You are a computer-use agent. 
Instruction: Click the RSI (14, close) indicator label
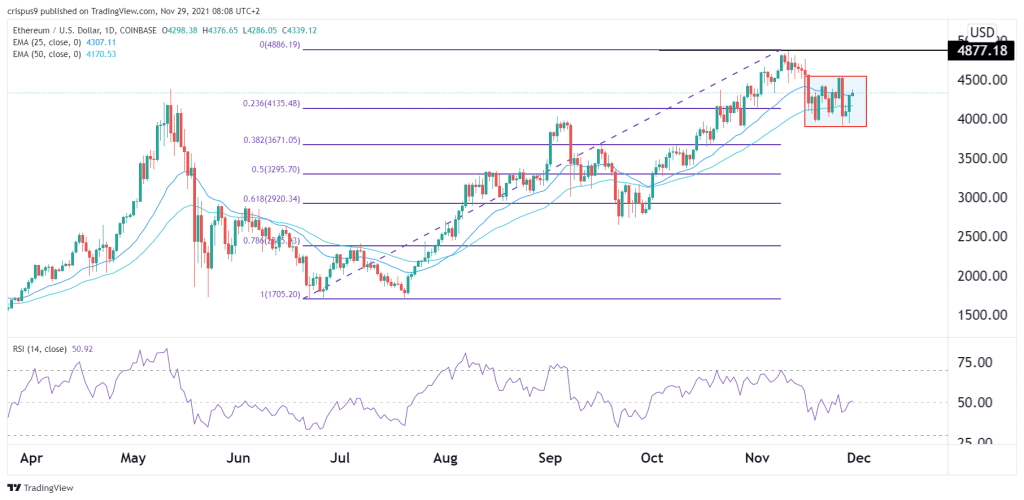pyautogui.click(x=38, y=349)
